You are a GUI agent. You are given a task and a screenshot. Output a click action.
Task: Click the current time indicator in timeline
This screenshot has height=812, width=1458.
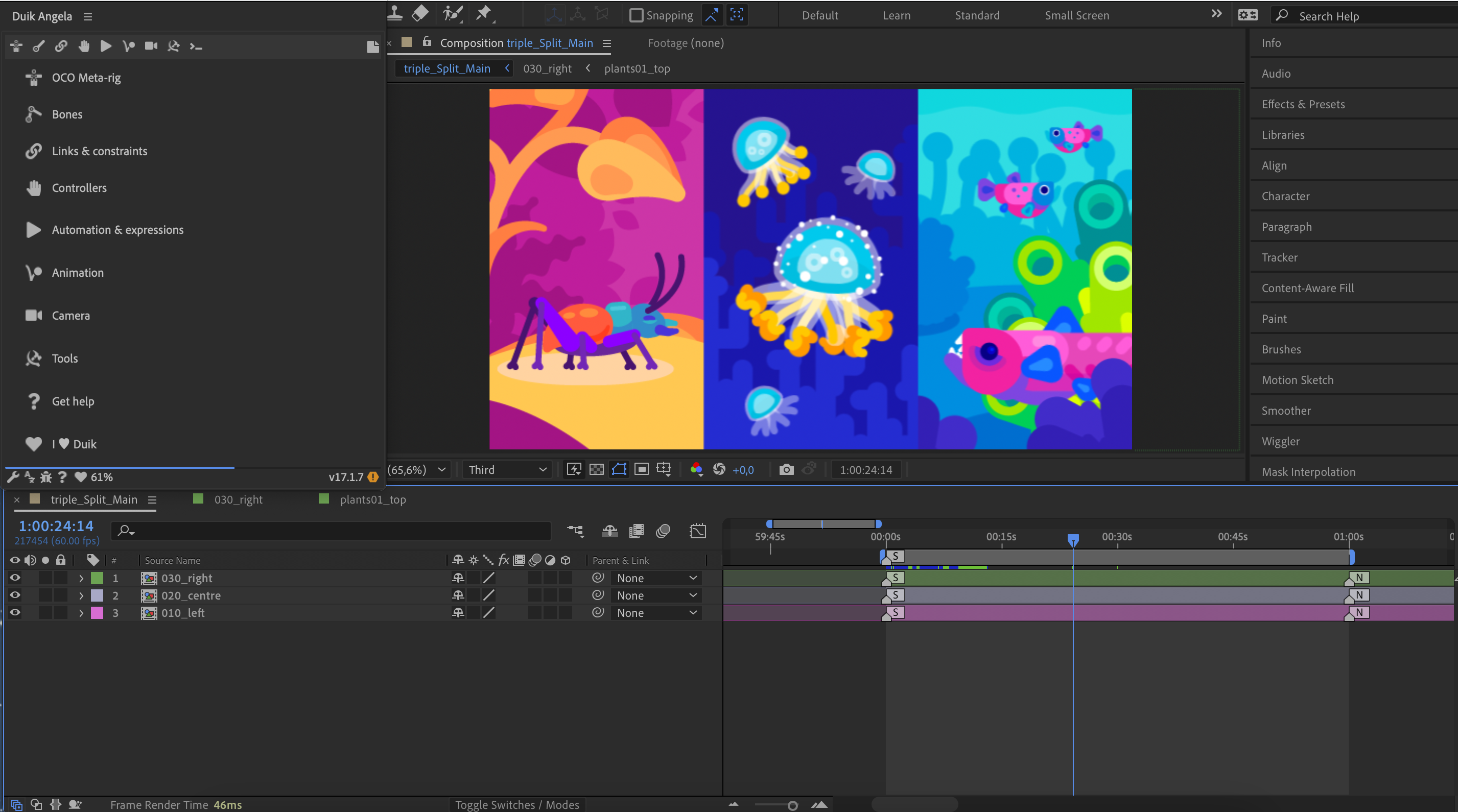point(1073,539)
